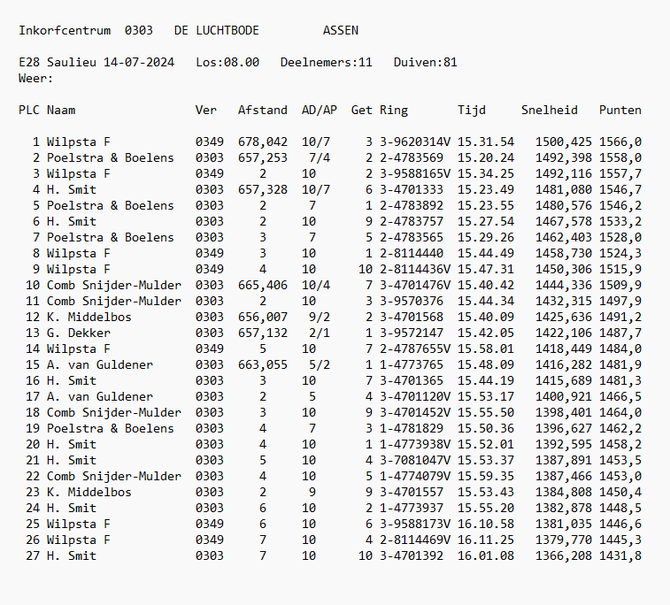The image size is (670, 605).
Task: Select the DE LUCHTBODE club name
Action: click(216, 30)
